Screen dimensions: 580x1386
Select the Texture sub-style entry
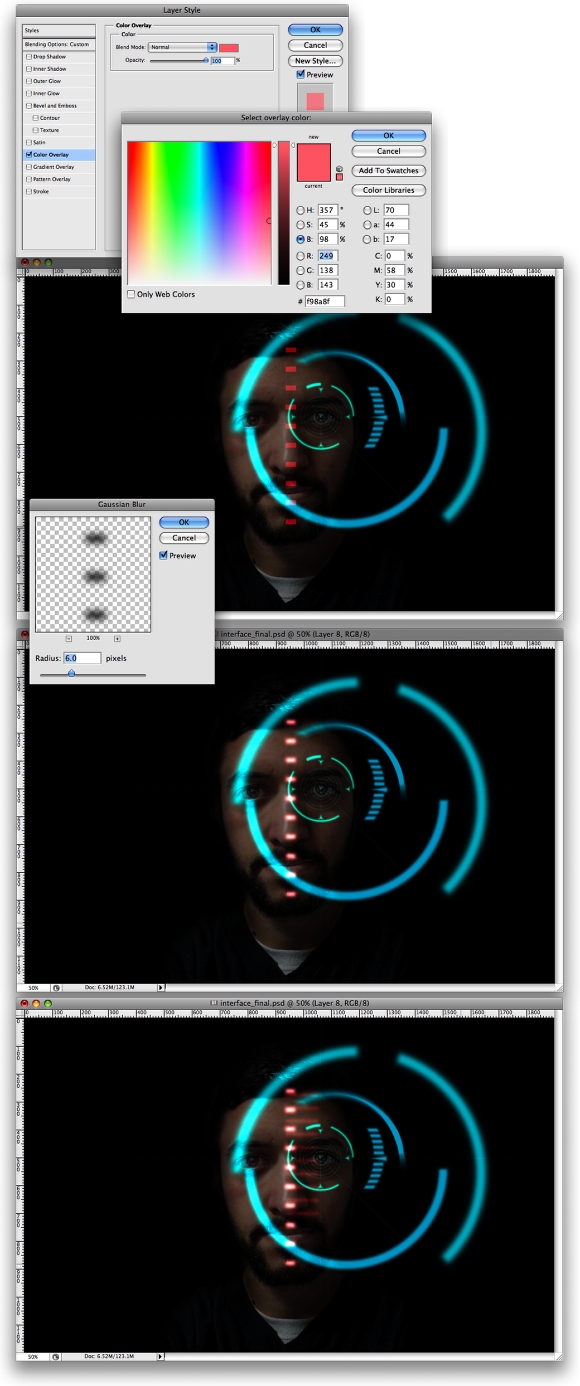pos(59,130)
